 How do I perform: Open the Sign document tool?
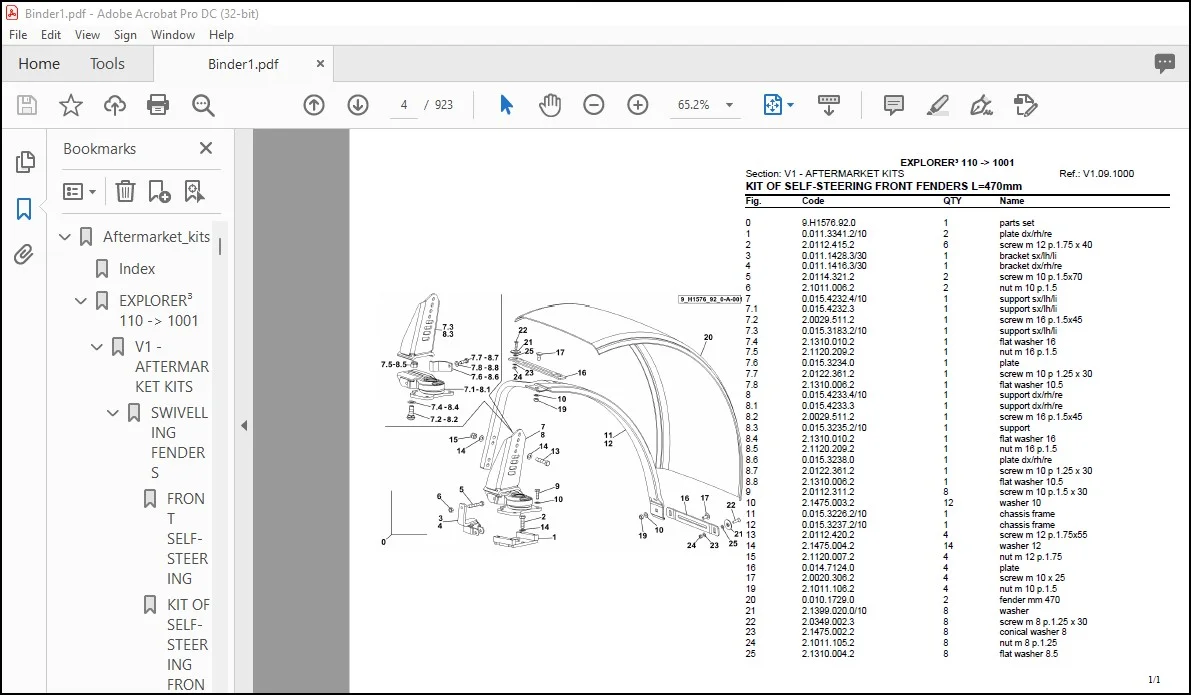[981, 105]
